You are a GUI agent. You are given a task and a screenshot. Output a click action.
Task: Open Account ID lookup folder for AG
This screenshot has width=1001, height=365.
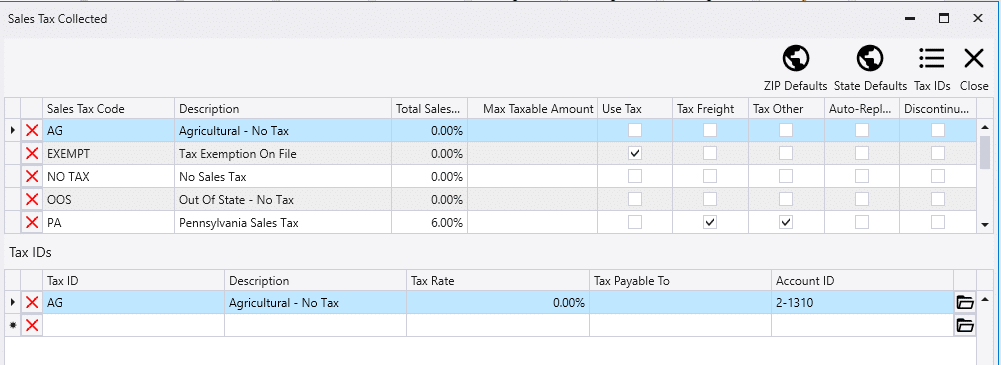[965, 302]
